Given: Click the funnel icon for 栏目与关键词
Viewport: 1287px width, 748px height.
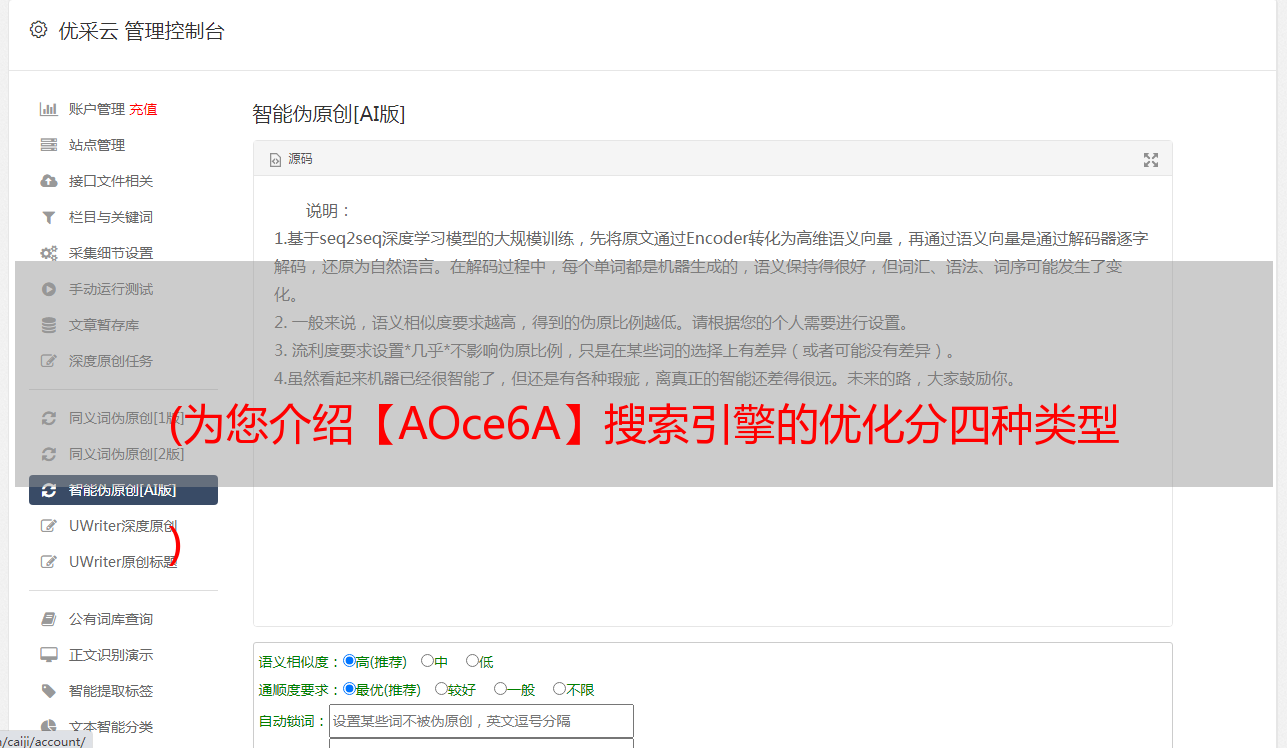Looking at the screenshot, I should coord(48,217).
